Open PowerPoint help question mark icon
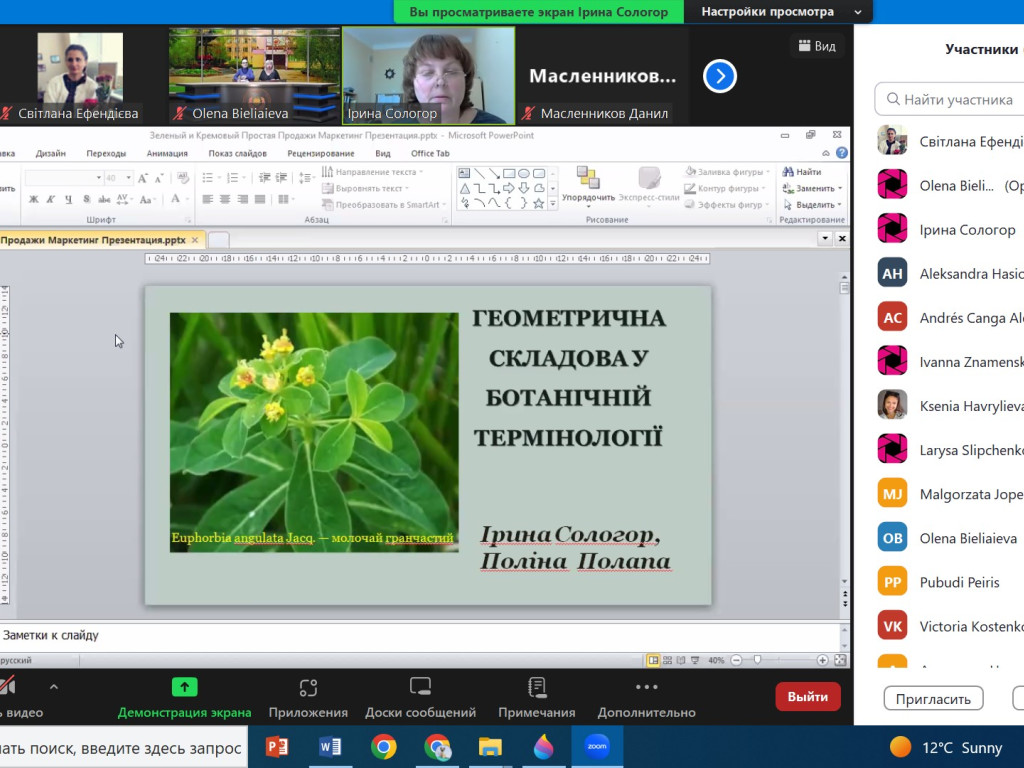 point(842,153)
